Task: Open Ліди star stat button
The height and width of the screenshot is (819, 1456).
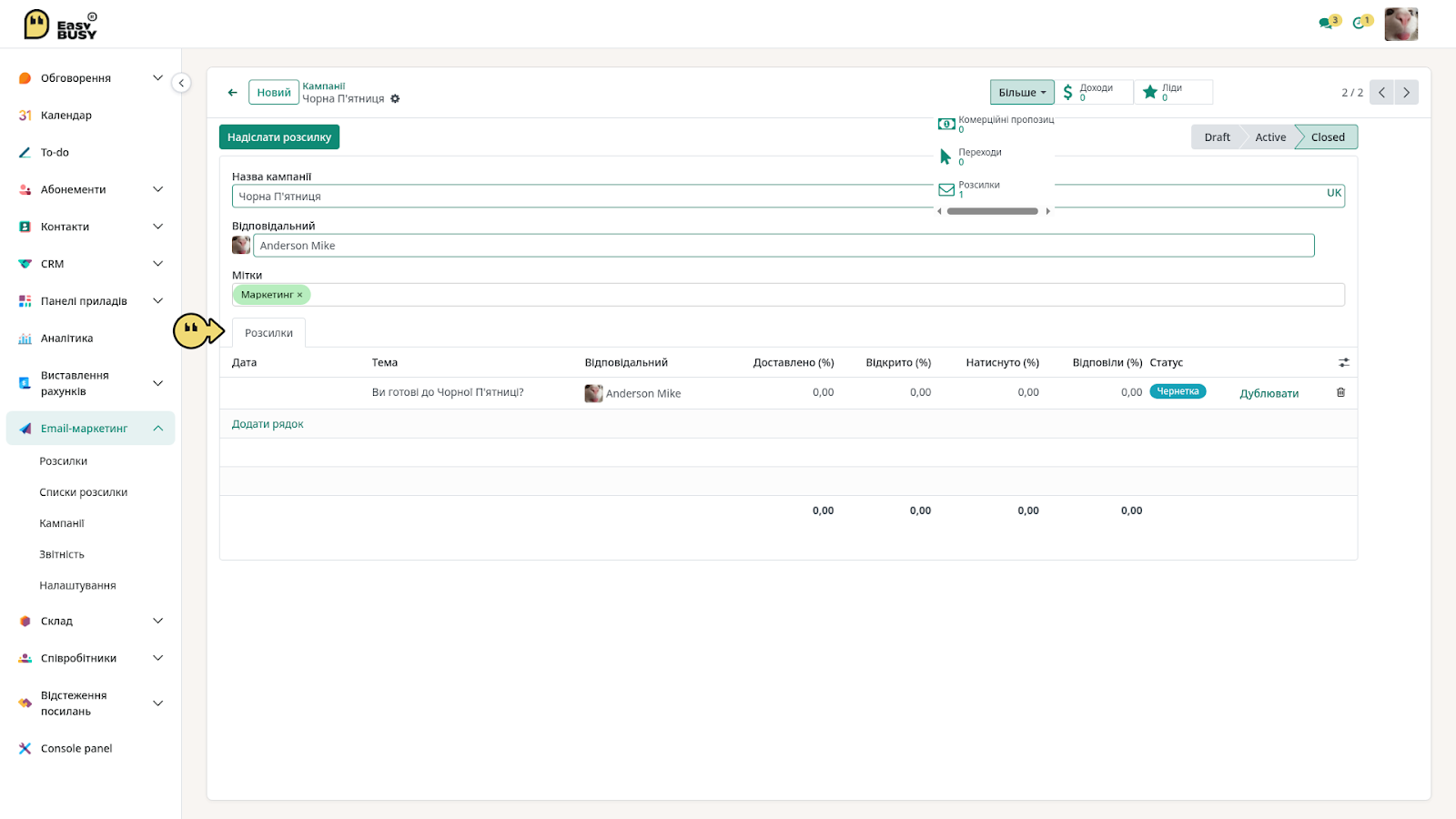Action: tap(1174, 92)
